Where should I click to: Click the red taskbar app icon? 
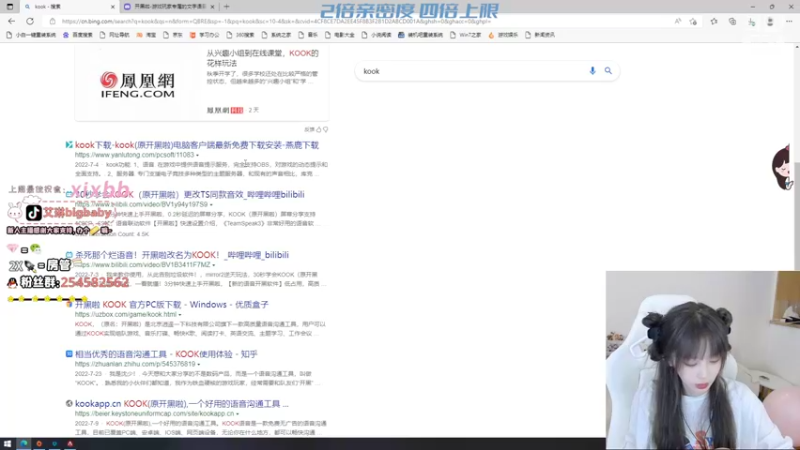point(70,444)
